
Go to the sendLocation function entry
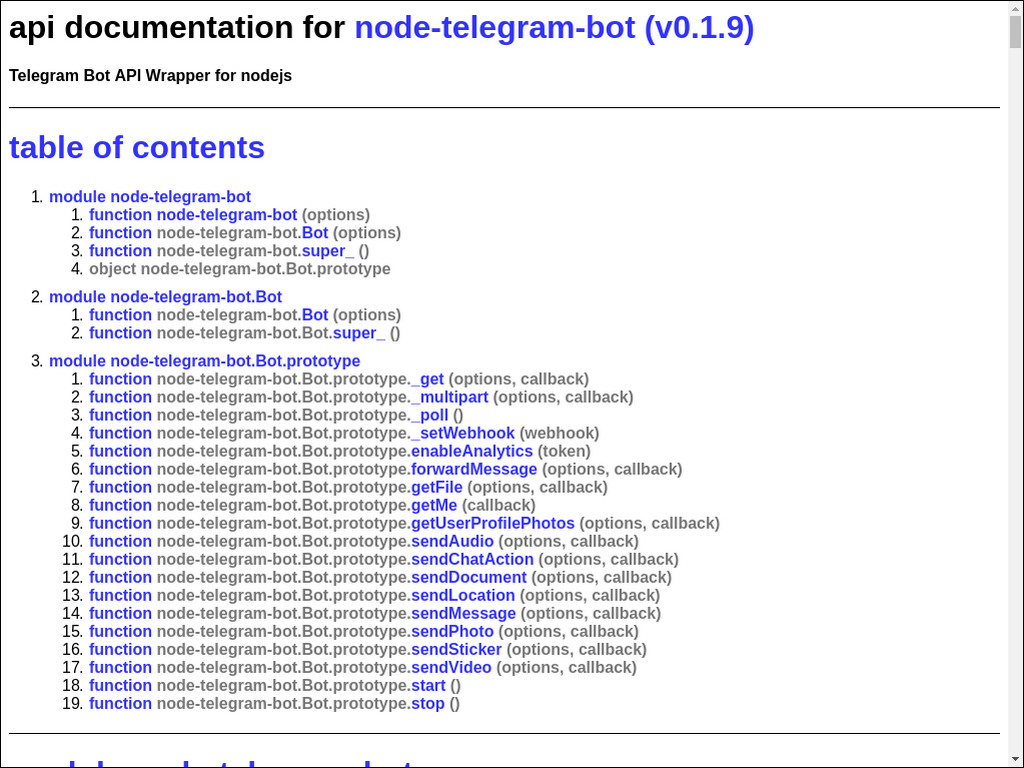(x=374, y=596)
